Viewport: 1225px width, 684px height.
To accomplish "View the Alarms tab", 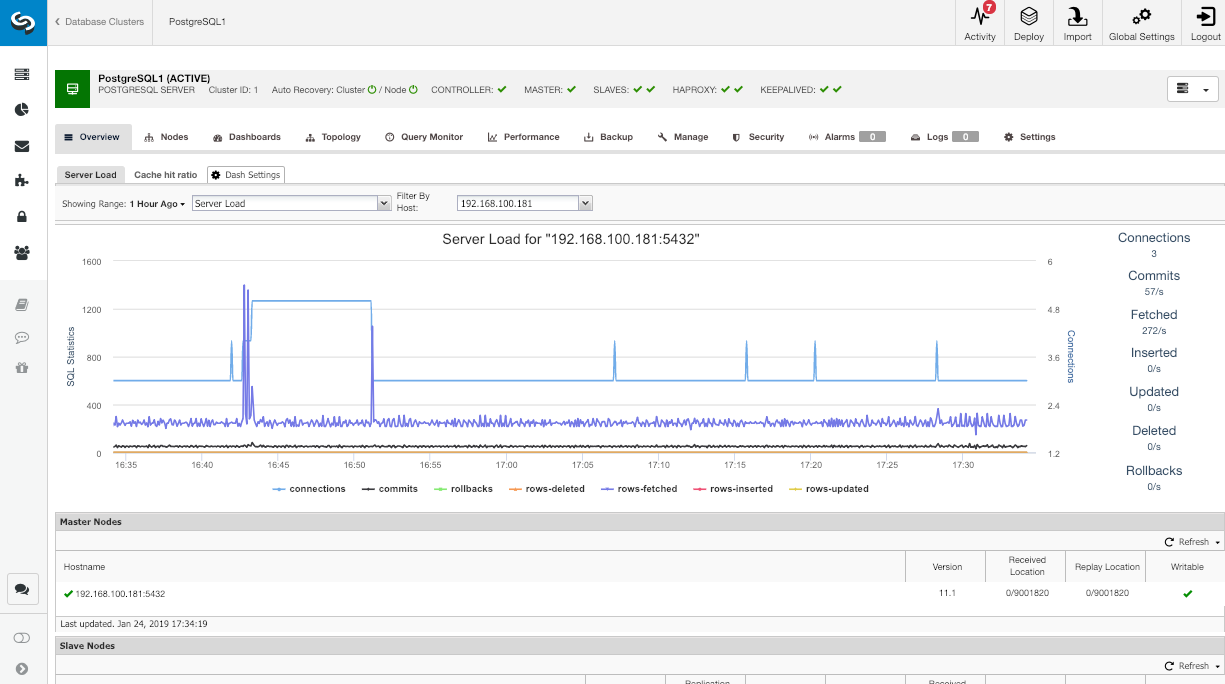I will click(x=847, y=137).
